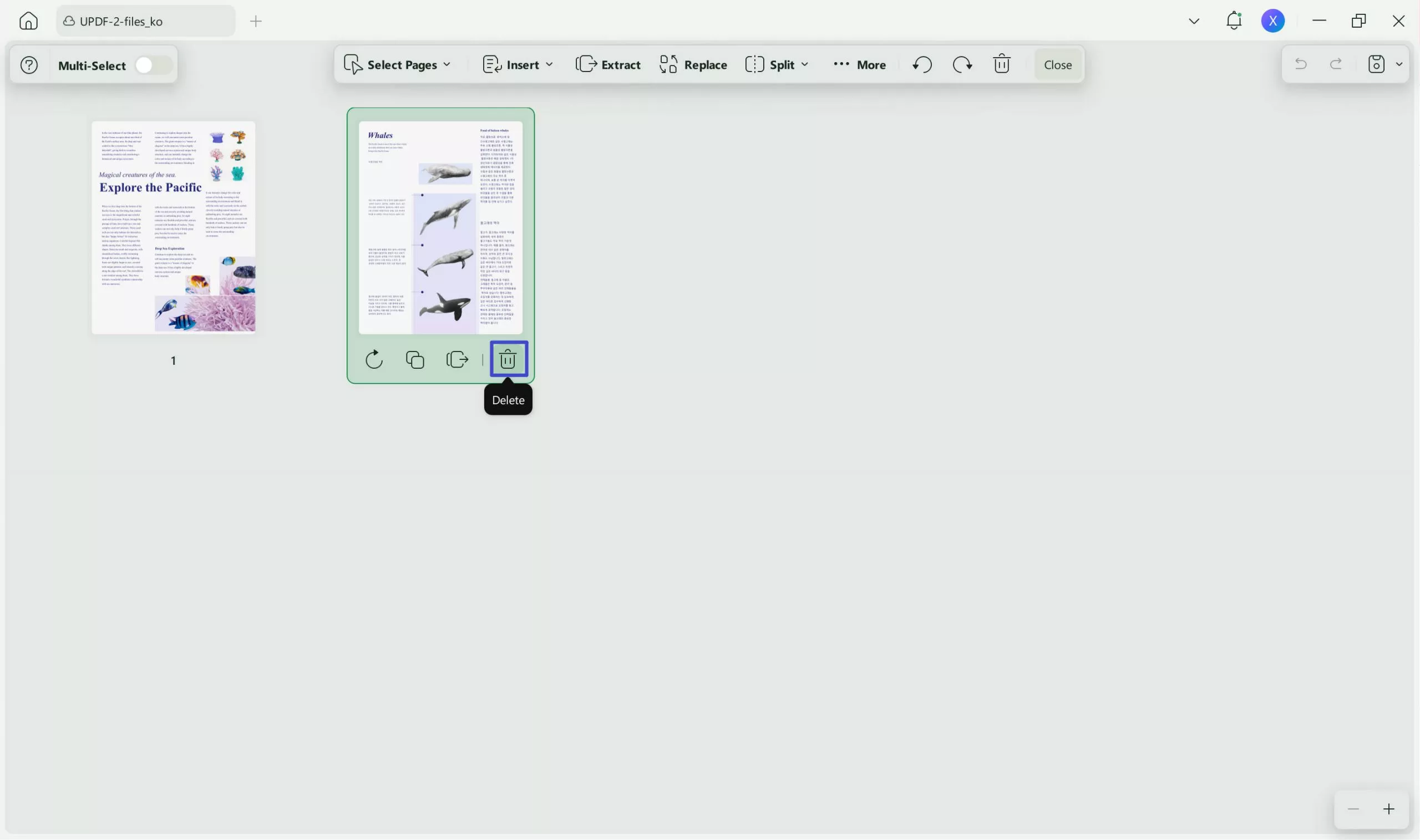The height and width of the screenshot is (840, 1420).
Task: Duplicate the selected page thumbnail
Action: 415,359
